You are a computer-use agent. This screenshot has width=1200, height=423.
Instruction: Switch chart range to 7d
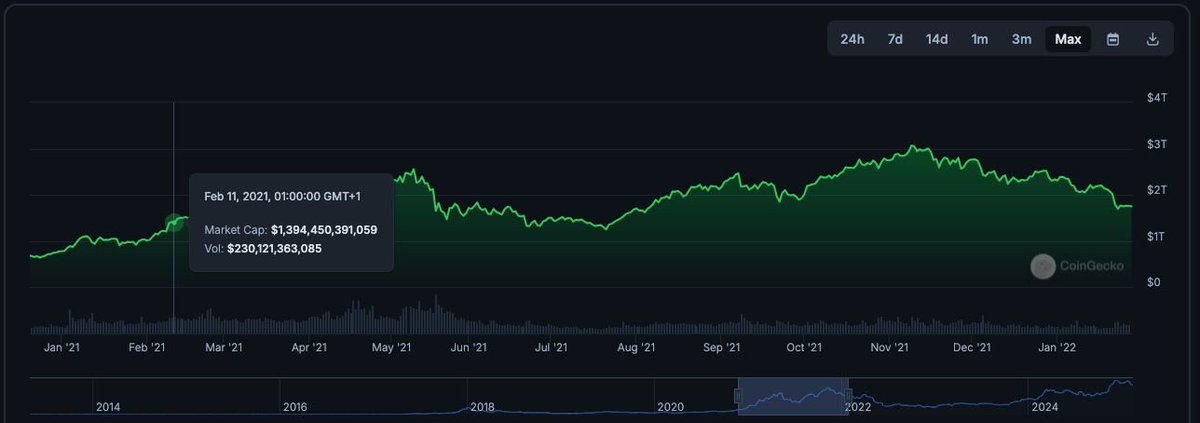(895, 39)
